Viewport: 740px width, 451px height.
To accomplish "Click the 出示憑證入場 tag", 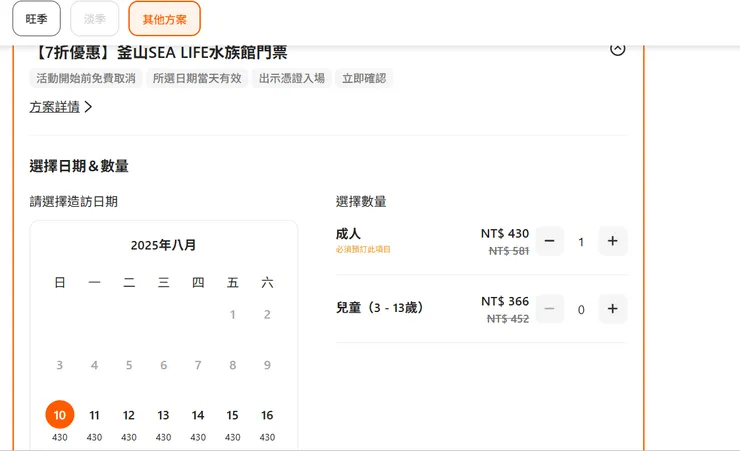I will coord(292,78).
